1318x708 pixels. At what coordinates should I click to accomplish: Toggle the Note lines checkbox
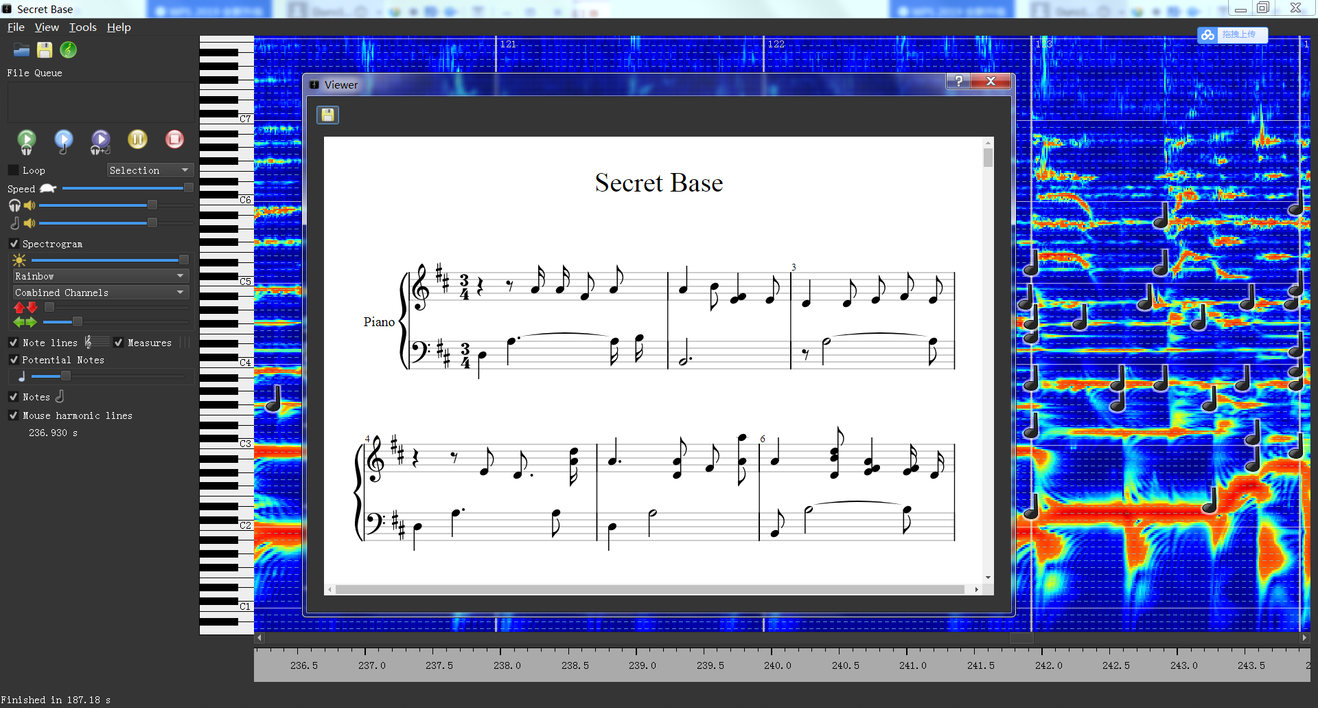(13, 343)
